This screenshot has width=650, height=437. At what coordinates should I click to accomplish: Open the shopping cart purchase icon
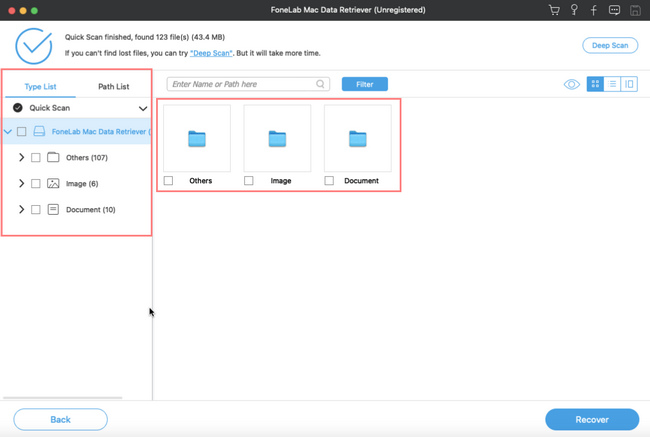pos(554,10)
